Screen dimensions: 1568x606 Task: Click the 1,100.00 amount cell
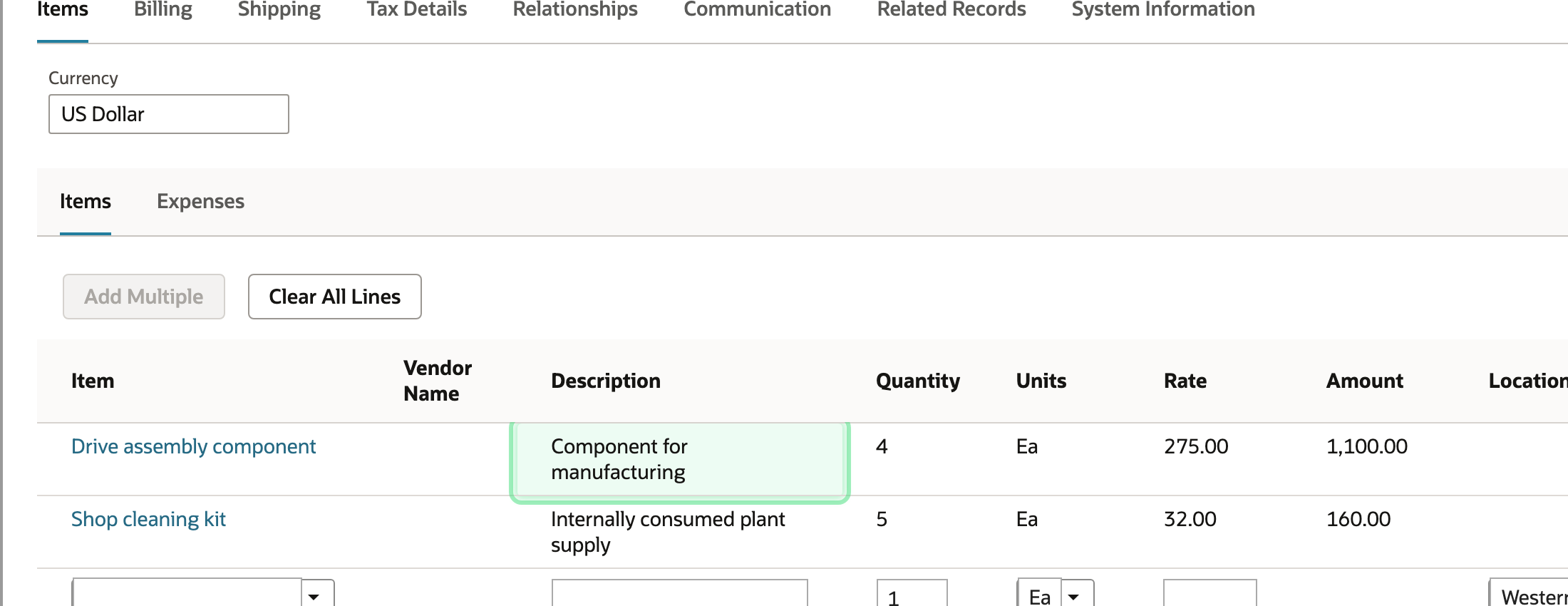click(x=1366, y=446)
